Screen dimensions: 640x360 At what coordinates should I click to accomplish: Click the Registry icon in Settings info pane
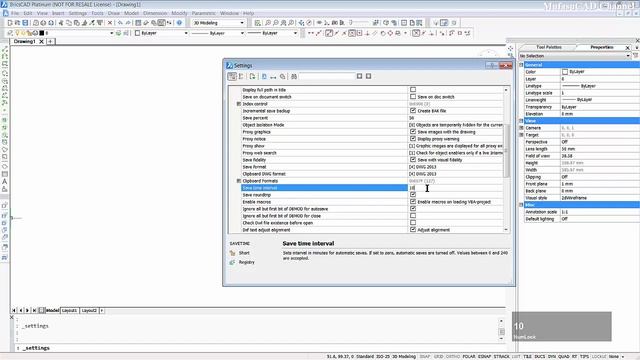click(232, 262)
